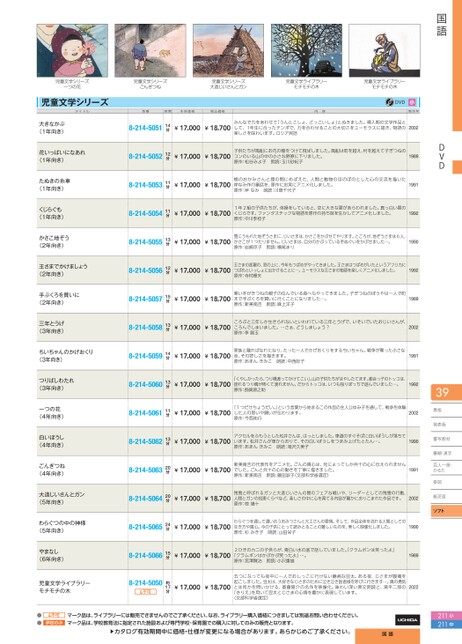This screenshot has width=462, height=644.
Task: Select the orange ソフト side tab
Action: (446, 511)
